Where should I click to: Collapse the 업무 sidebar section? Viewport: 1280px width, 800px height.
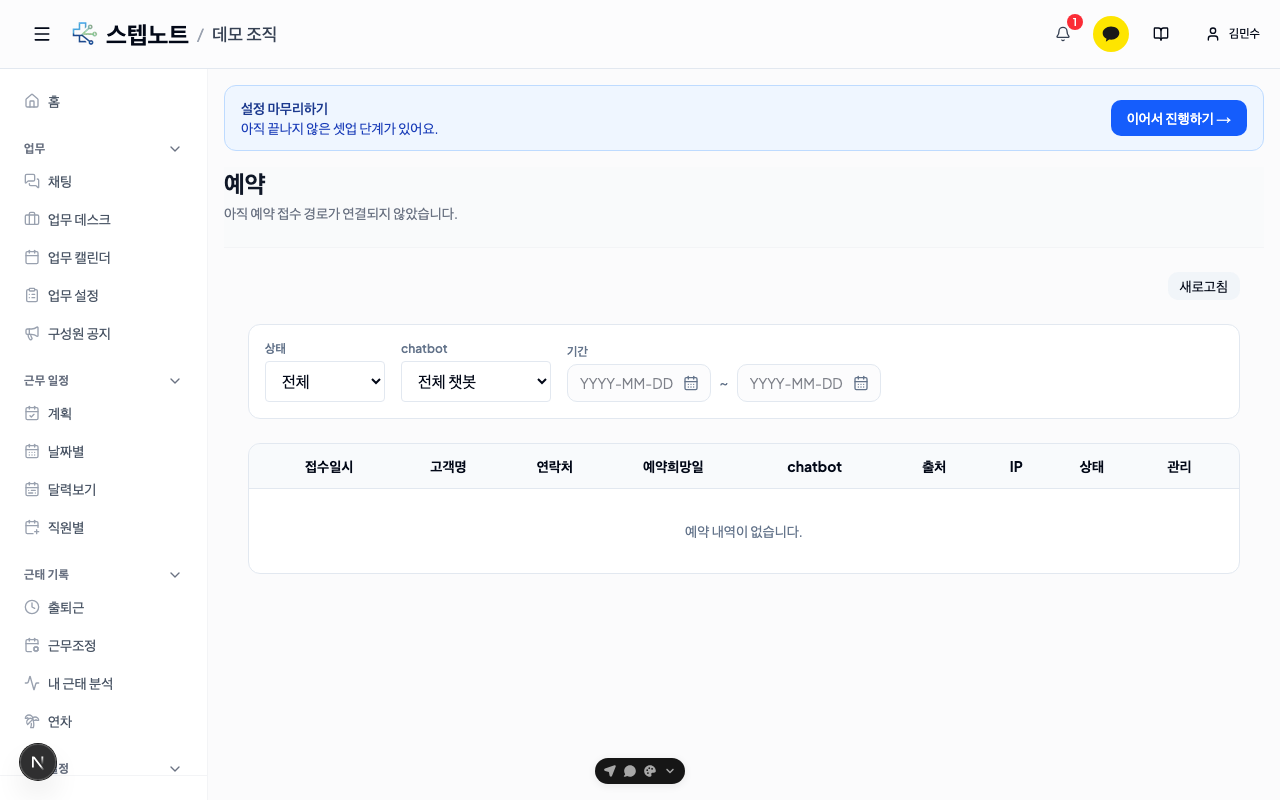(x=175, y=148)
